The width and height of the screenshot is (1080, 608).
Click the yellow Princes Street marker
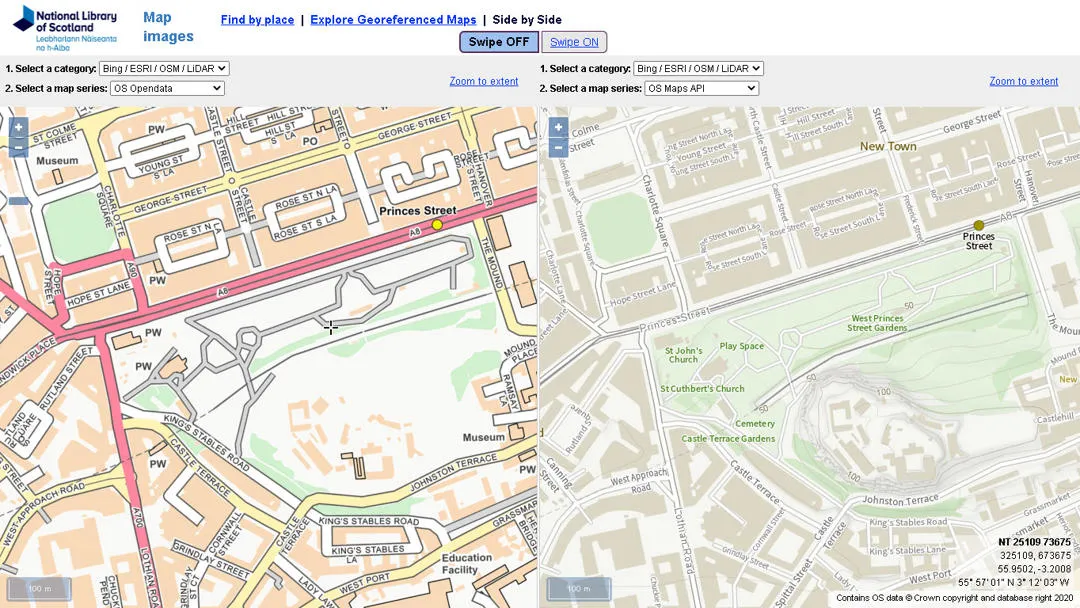(x=436, y=225)
